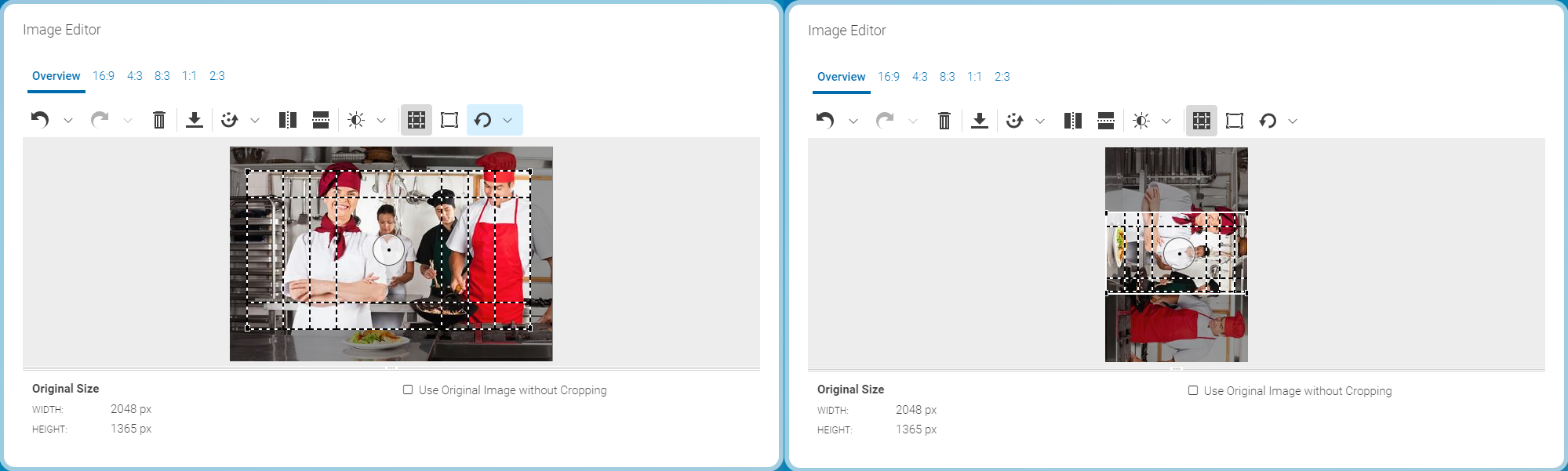The width and height of the screenshot is (1568, 471).
Task: Flip the image vertically using mirror icon
Action: (319, 120)
